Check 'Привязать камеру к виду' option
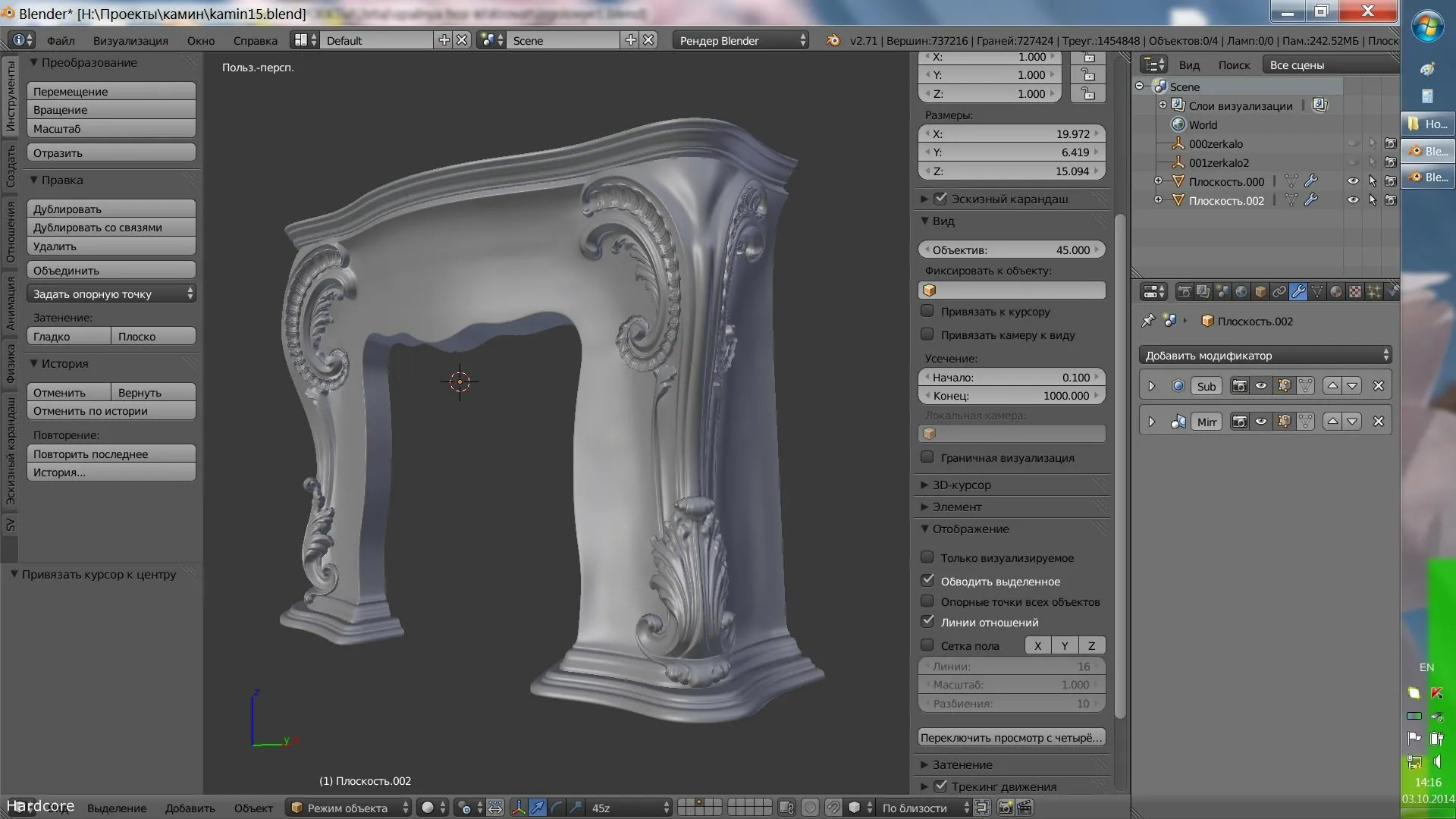1456x819 pixels. pyautogui.click(x=927, y=334)
